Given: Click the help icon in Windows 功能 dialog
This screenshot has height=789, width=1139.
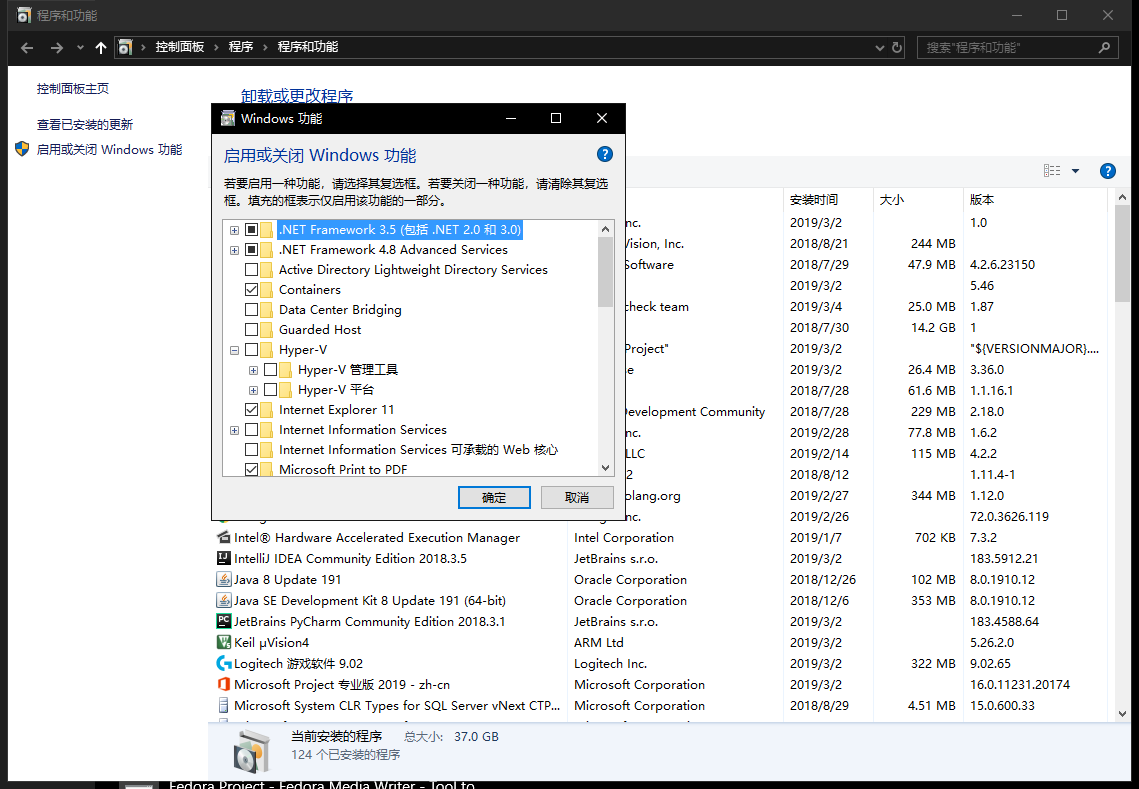Looking at the screenshot, I should pos(604,154).
